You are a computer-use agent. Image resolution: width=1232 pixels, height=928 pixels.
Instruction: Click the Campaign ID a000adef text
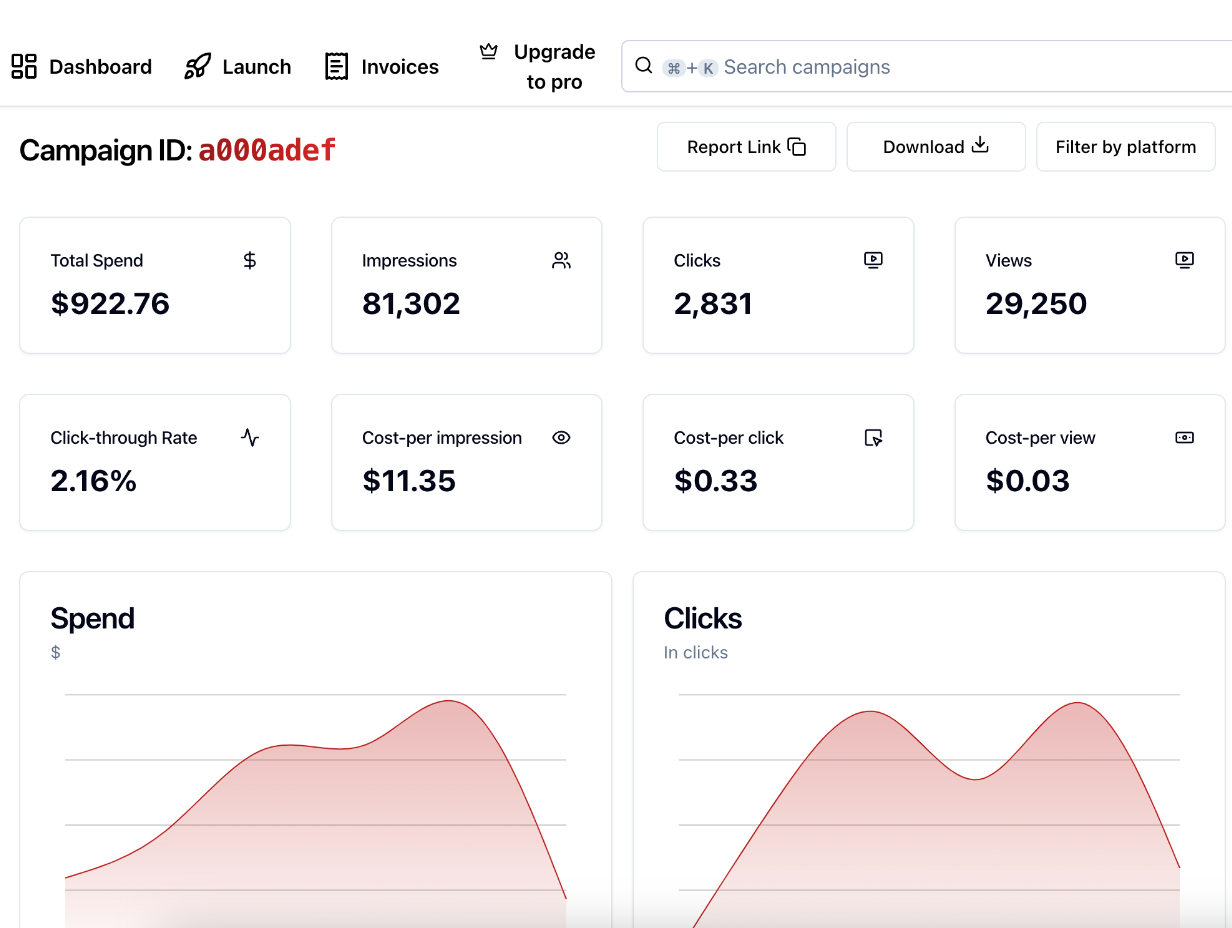[266, 150]
